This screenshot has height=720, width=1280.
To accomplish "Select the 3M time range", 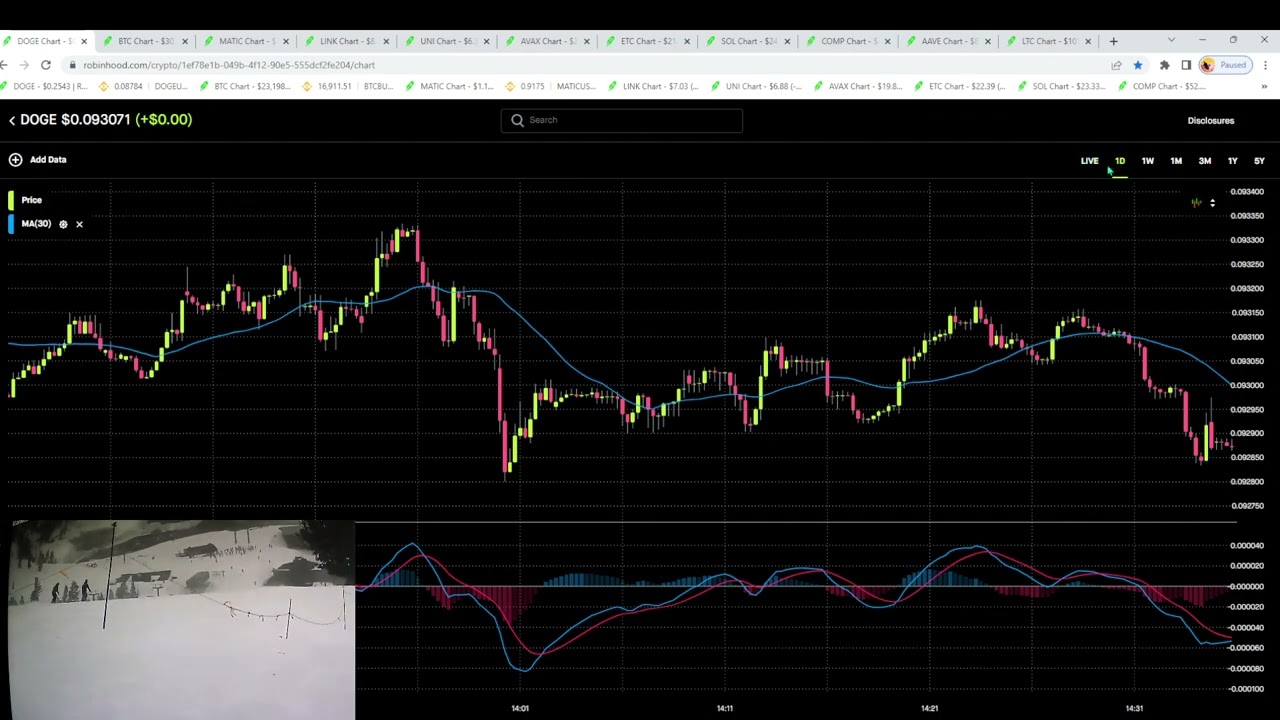I will pos(1205,161).
